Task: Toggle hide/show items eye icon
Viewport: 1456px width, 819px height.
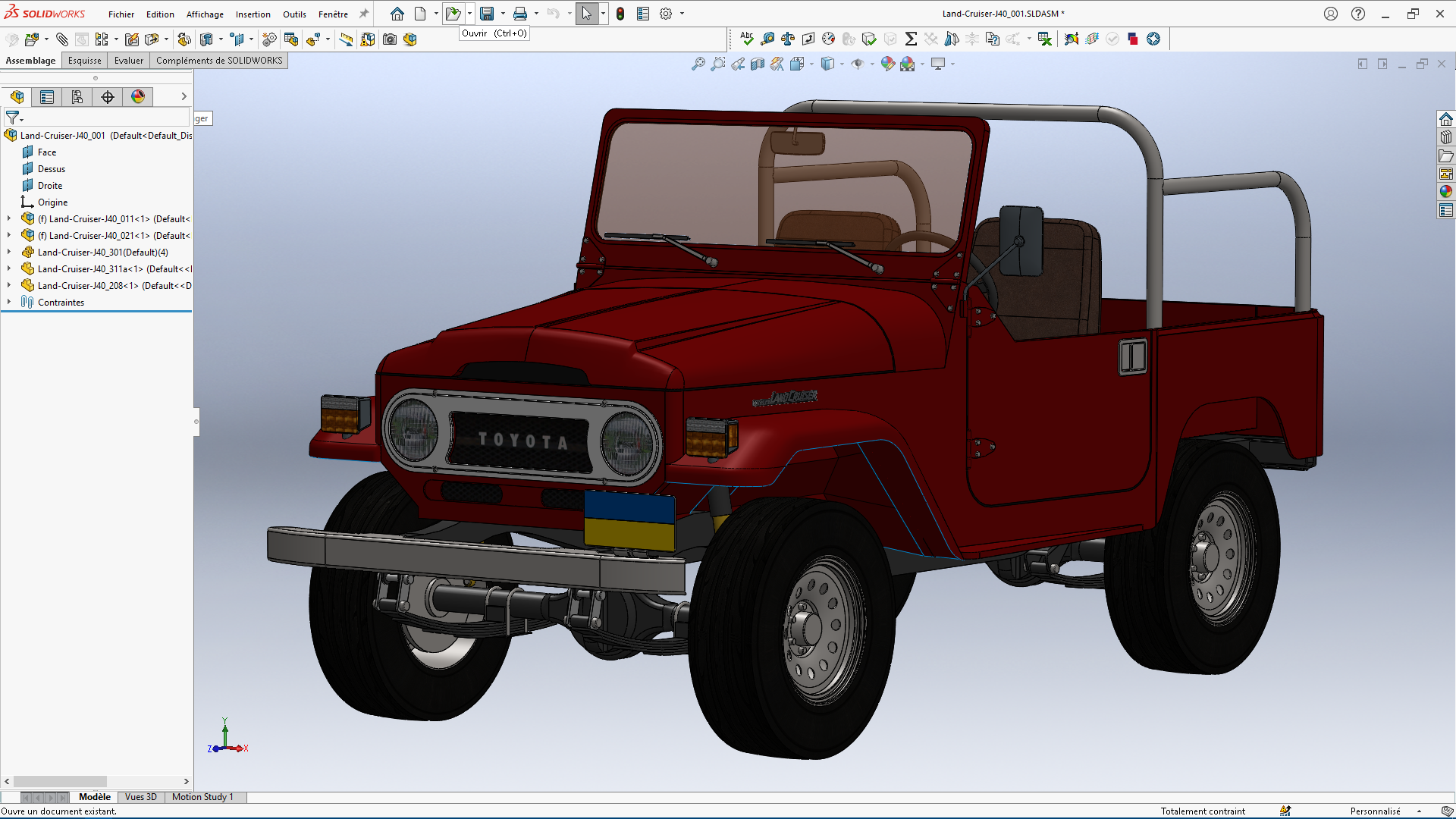Action: (x=858, y=64)
